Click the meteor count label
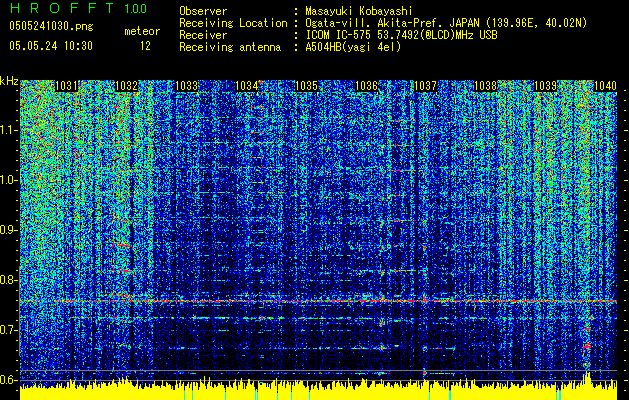The image size is (629, 400). [x=142, y=31]
